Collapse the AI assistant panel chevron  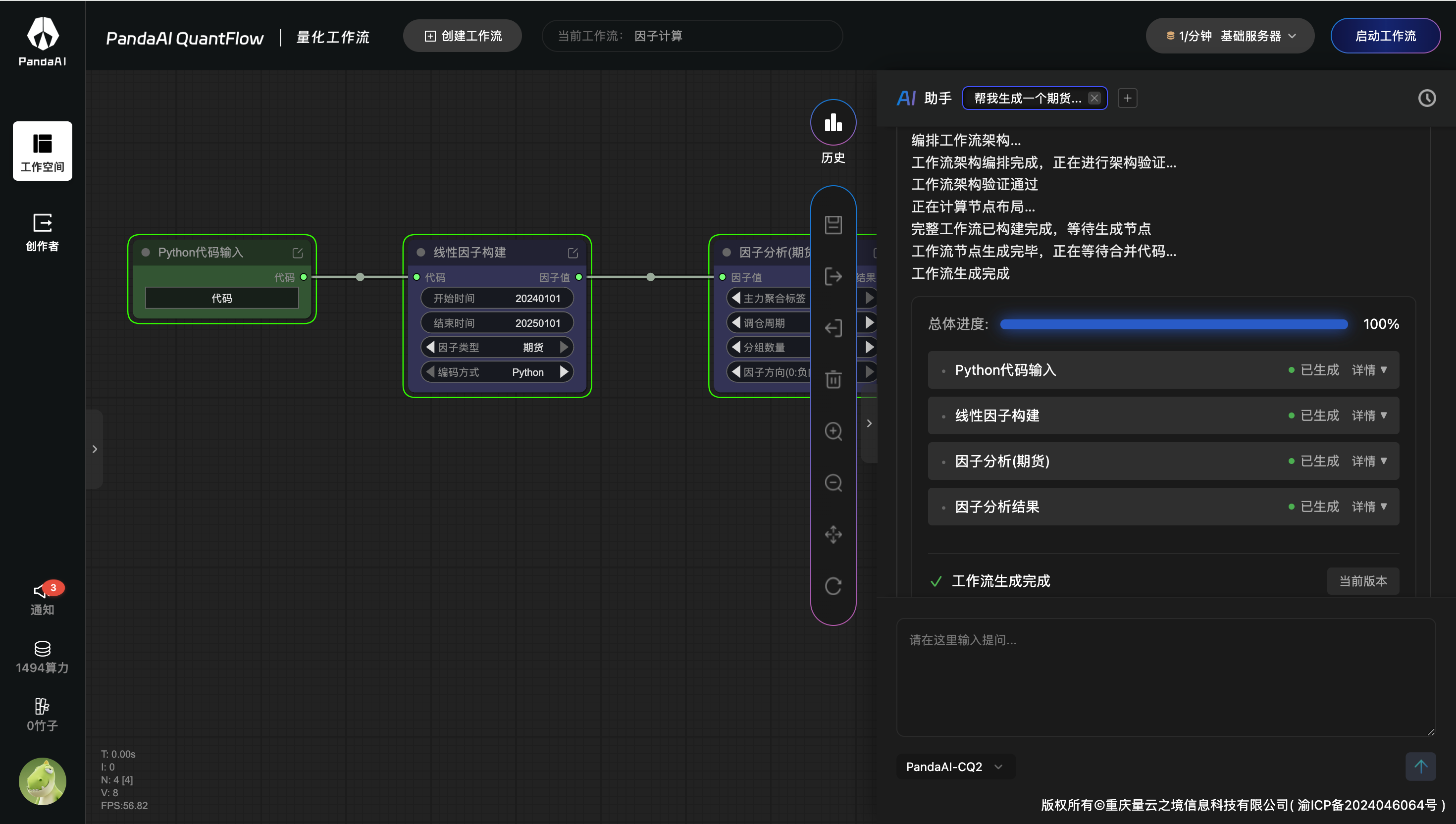(869, 423)
